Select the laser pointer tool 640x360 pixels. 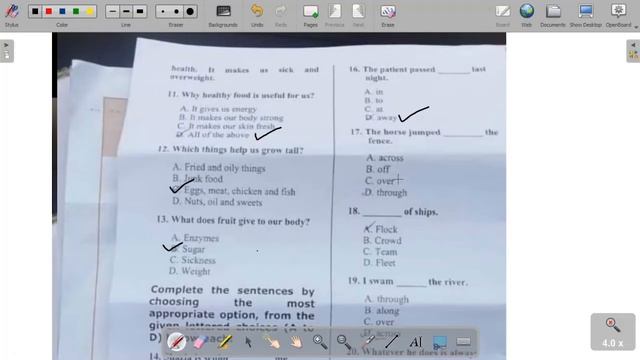[368, 342]
